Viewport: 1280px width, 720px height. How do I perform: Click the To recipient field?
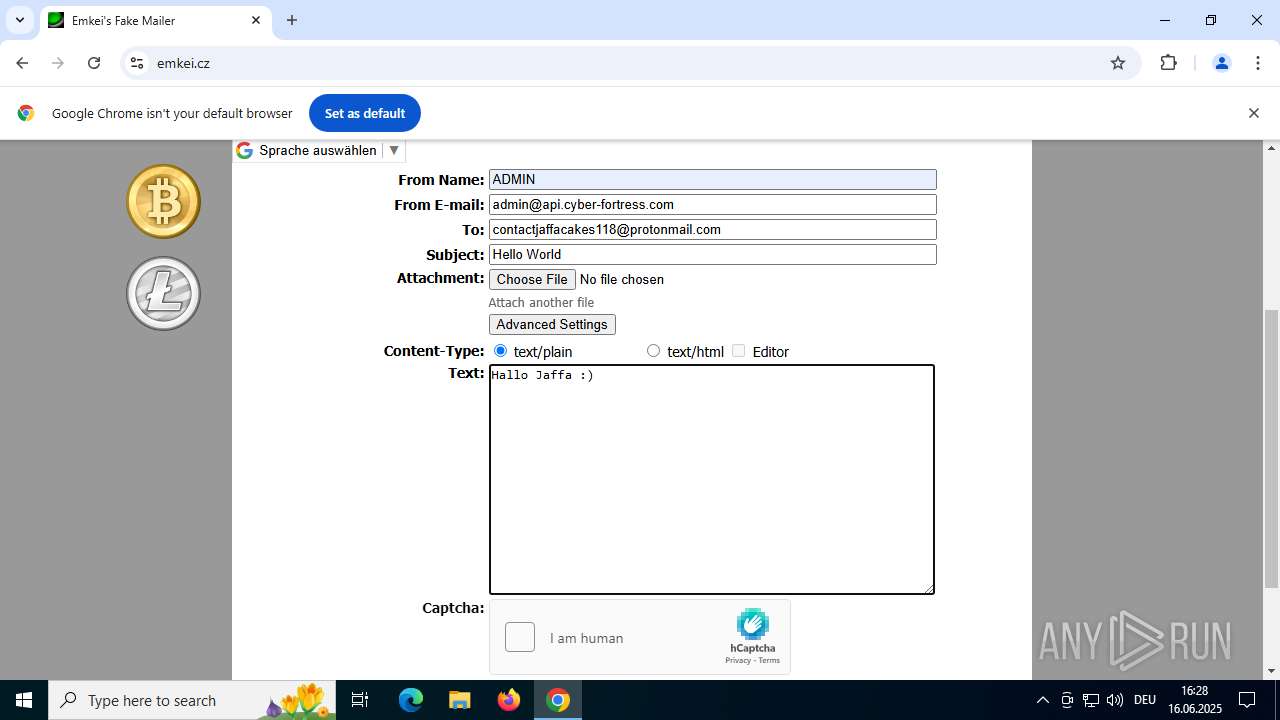pos(712,230)
